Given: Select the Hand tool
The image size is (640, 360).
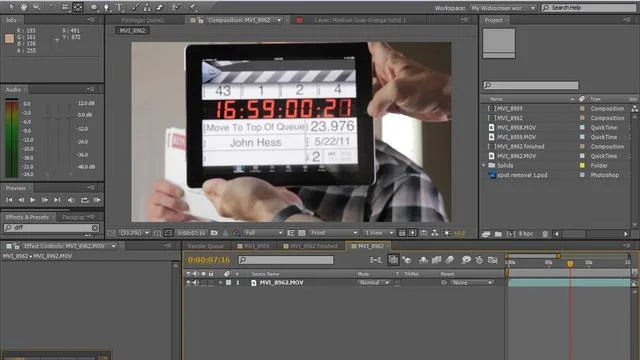Looking at the screenshot, I should click(x=24, y=7).
